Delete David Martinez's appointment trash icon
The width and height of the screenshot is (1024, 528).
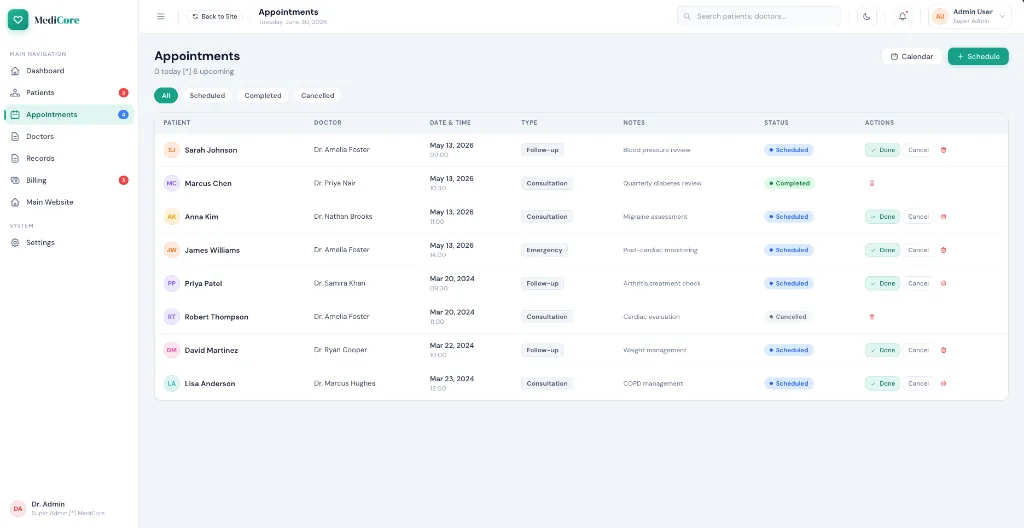943,350
